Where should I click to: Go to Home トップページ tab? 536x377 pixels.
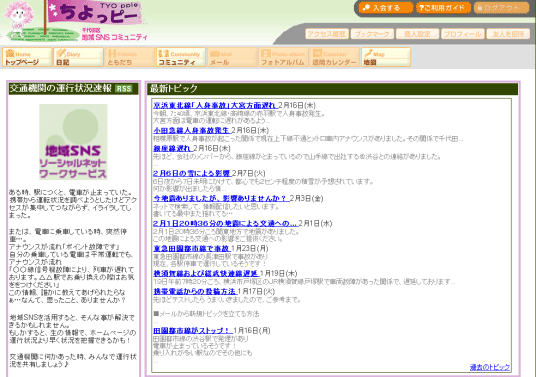[27, 57]
